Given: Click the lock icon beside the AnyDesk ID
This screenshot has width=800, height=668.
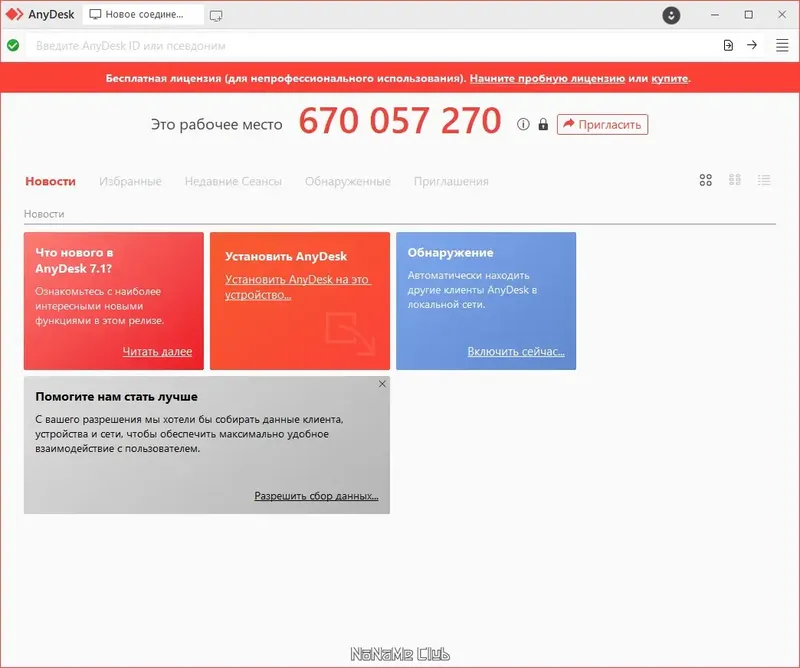Looking at the screenshot, I should [541, 124].
